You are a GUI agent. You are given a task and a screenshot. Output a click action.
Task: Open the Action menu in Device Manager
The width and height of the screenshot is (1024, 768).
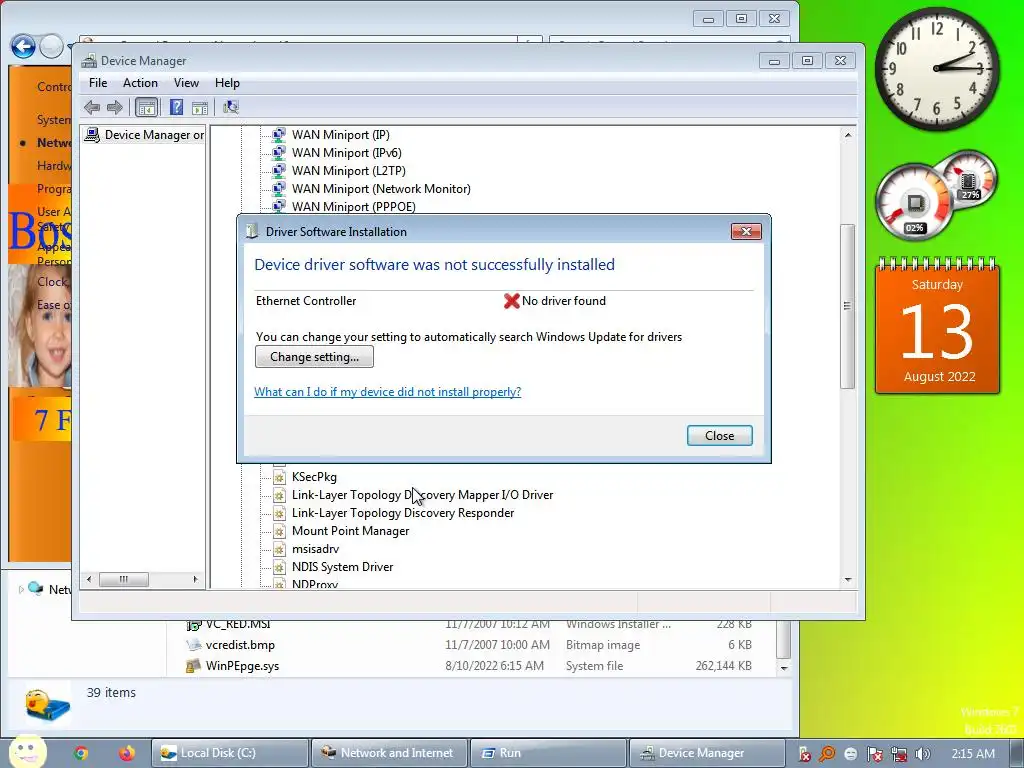tap(140, 83)
